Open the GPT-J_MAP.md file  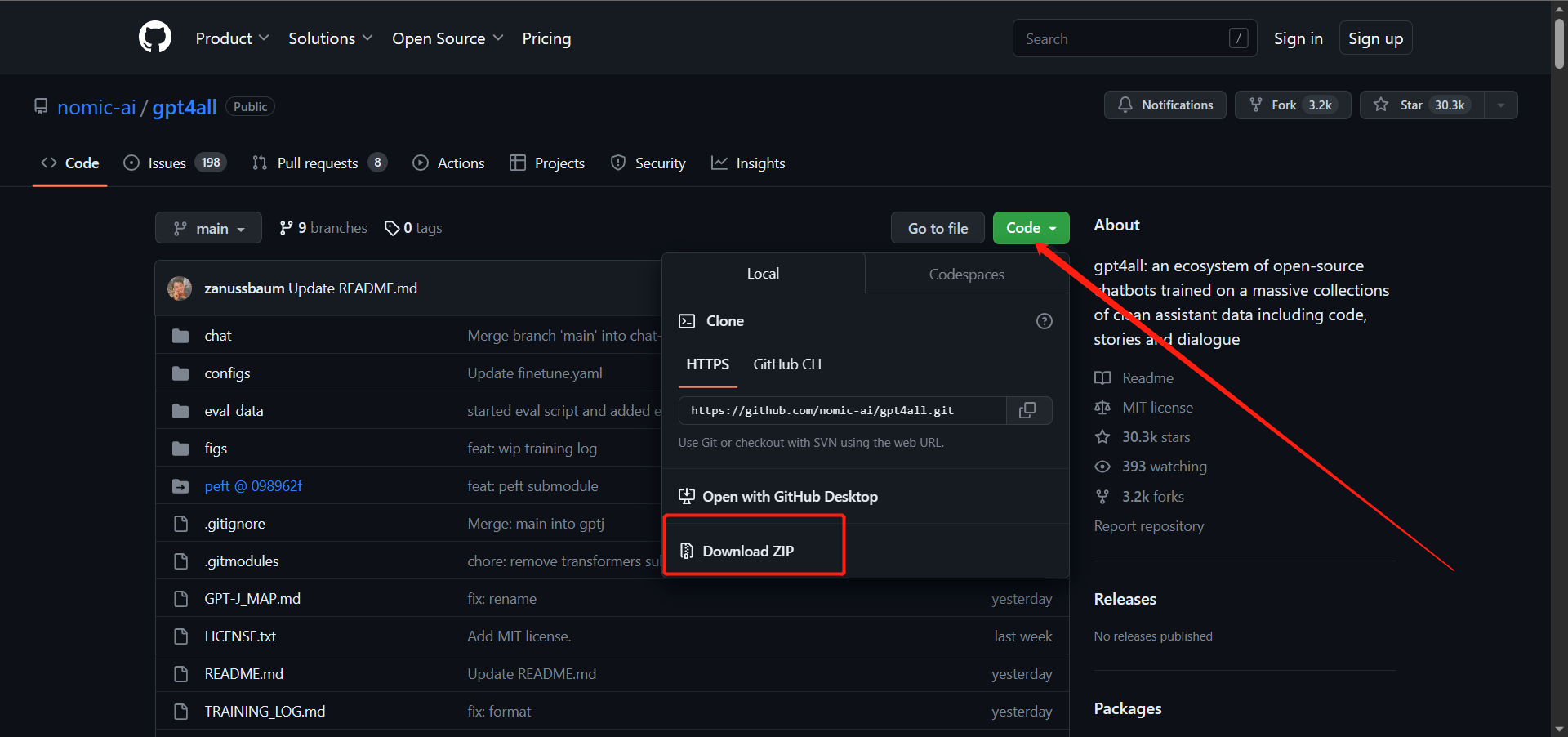click(252, 599)
